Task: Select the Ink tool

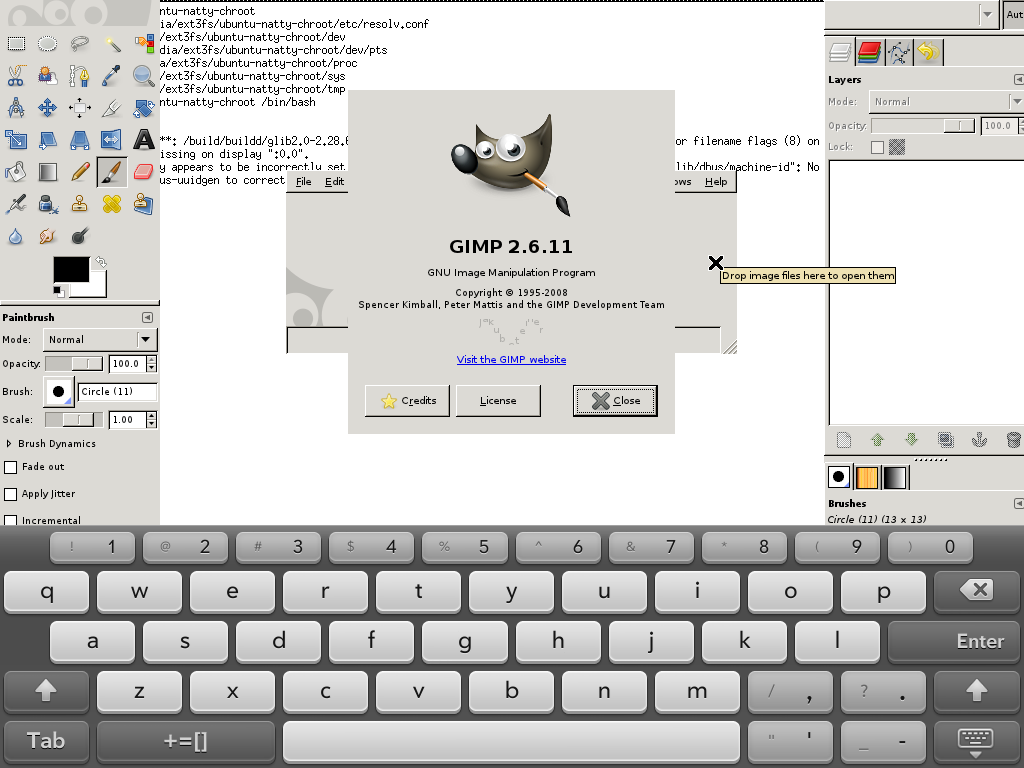Action: point(48,204)
